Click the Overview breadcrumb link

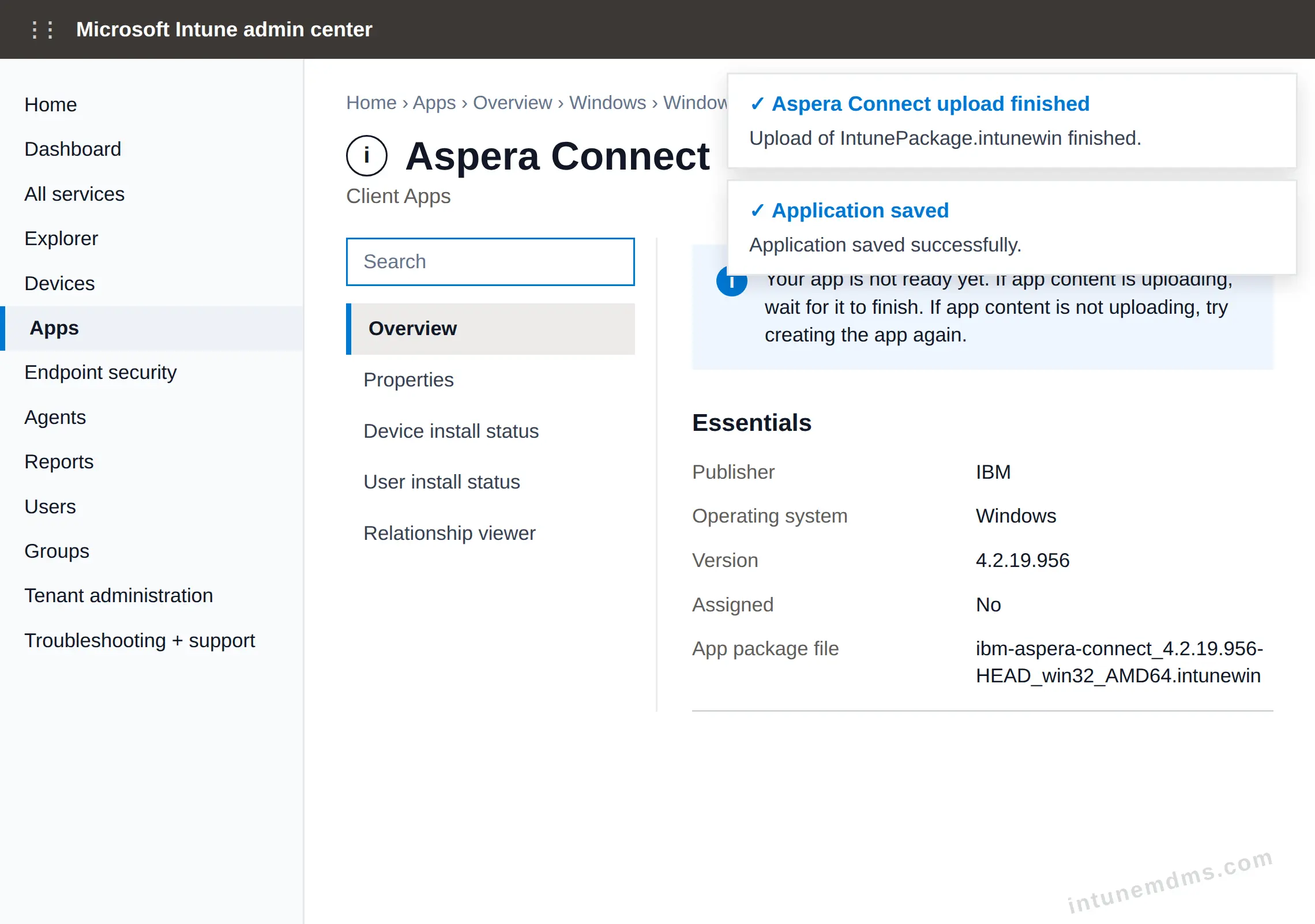512,102
